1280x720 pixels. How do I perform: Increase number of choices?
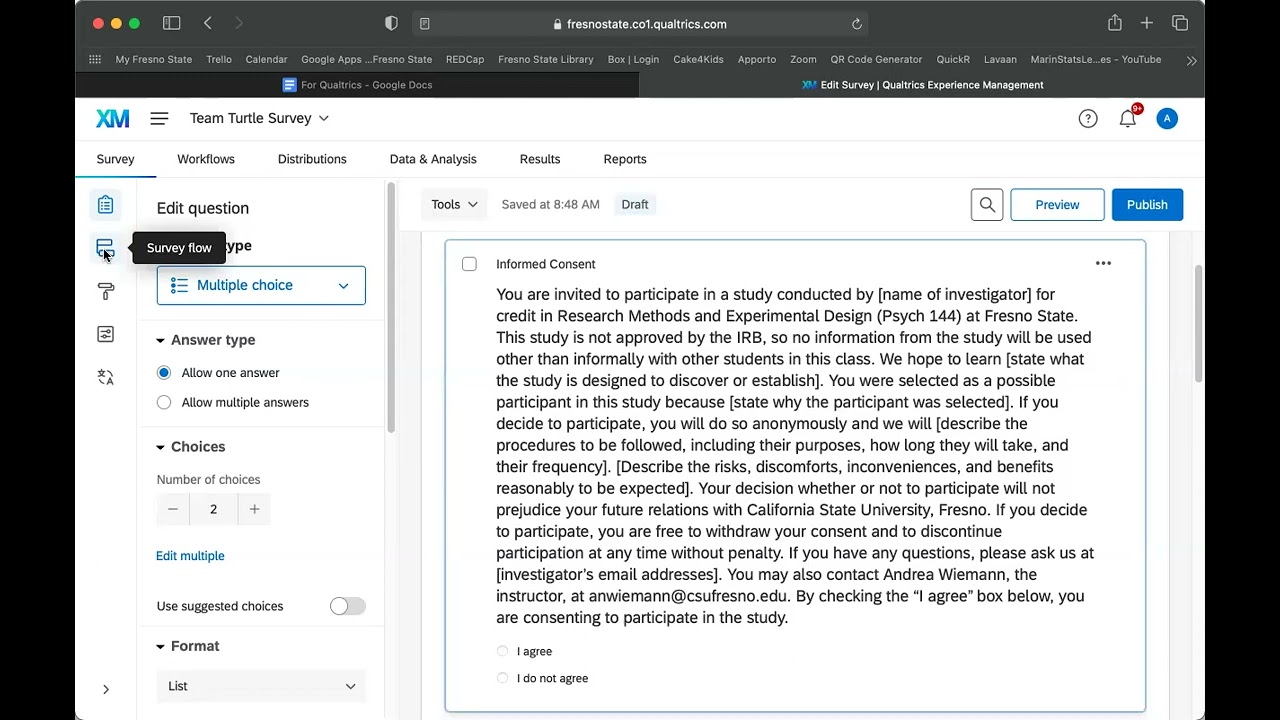click(x=254, y=509)
